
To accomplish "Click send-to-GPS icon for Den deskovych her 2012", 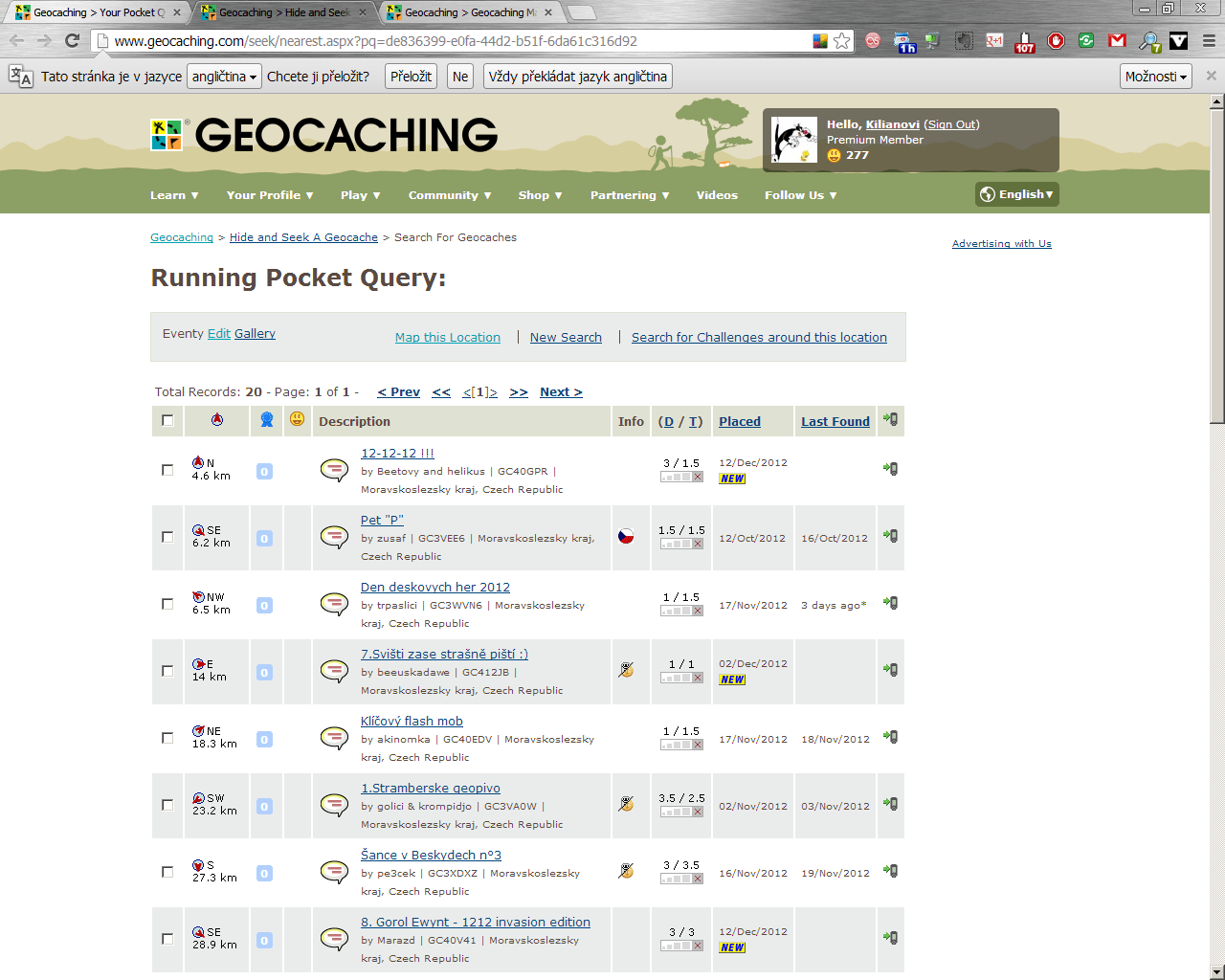I will click(890, 603).
